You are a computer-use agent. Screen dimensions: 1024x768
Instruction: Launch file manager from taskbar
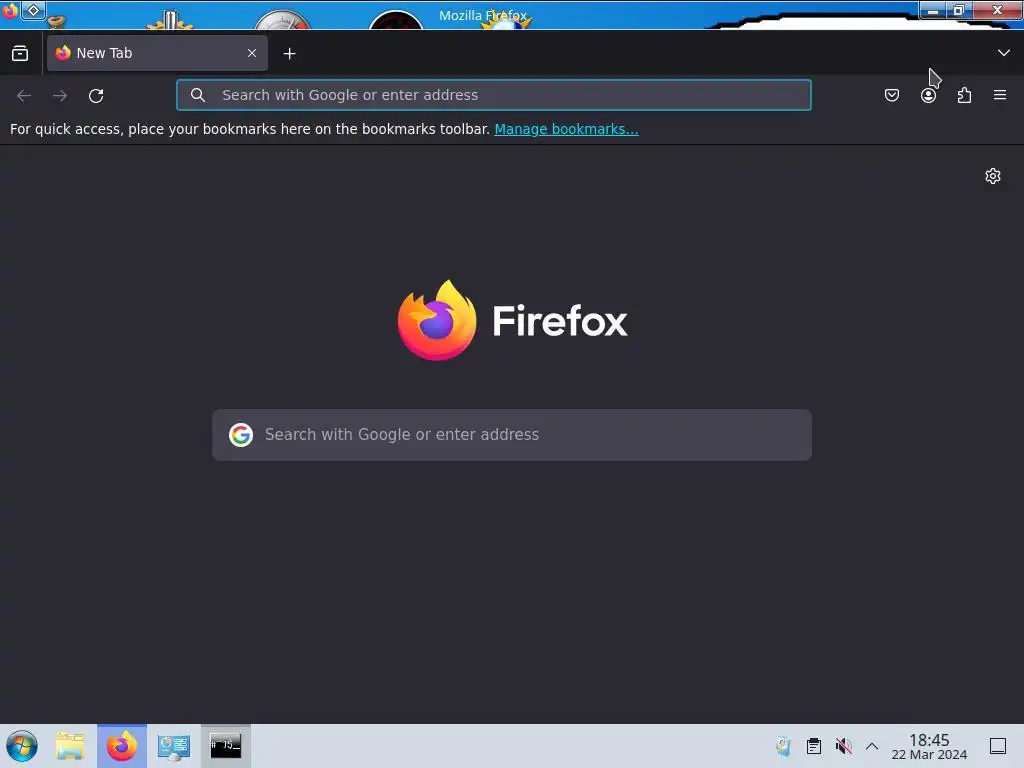(70, 746)
